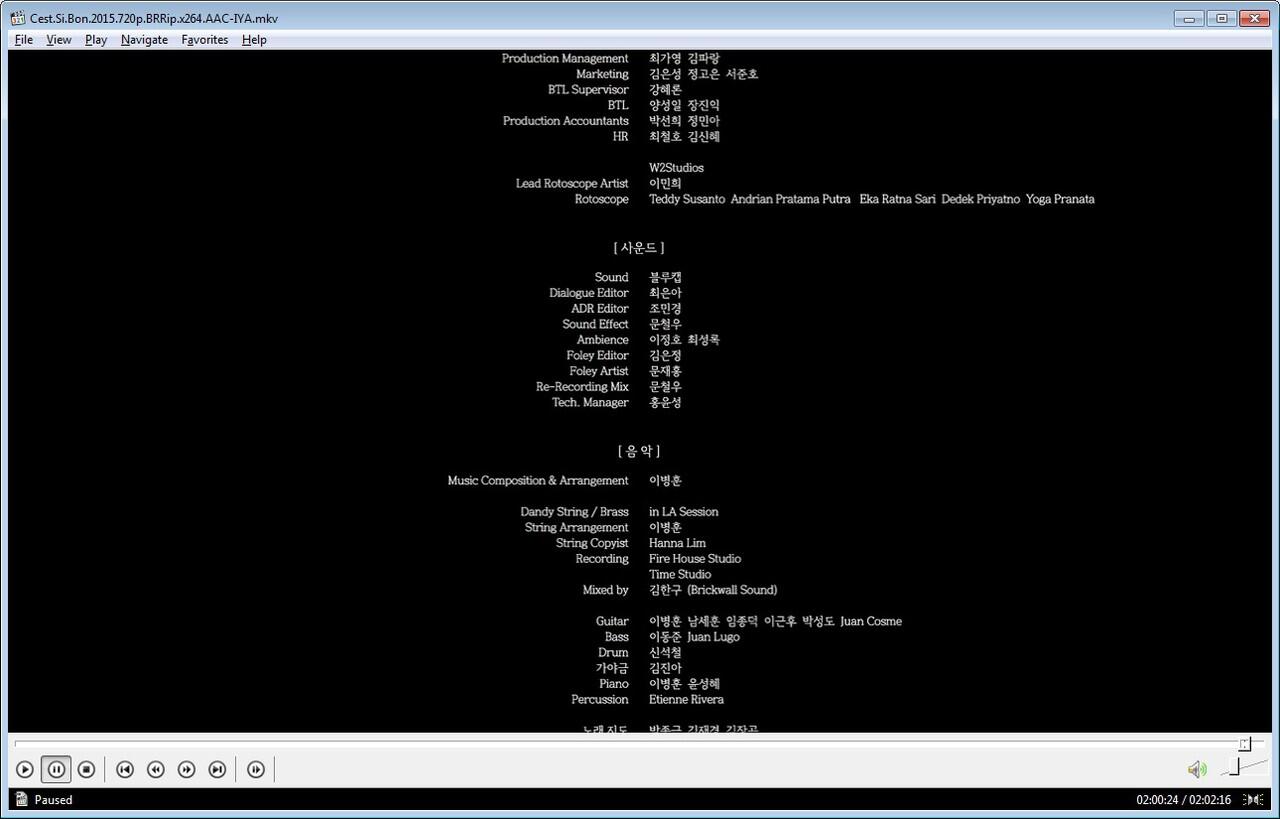
Task: Stop video playback
Action: point(87,769)
